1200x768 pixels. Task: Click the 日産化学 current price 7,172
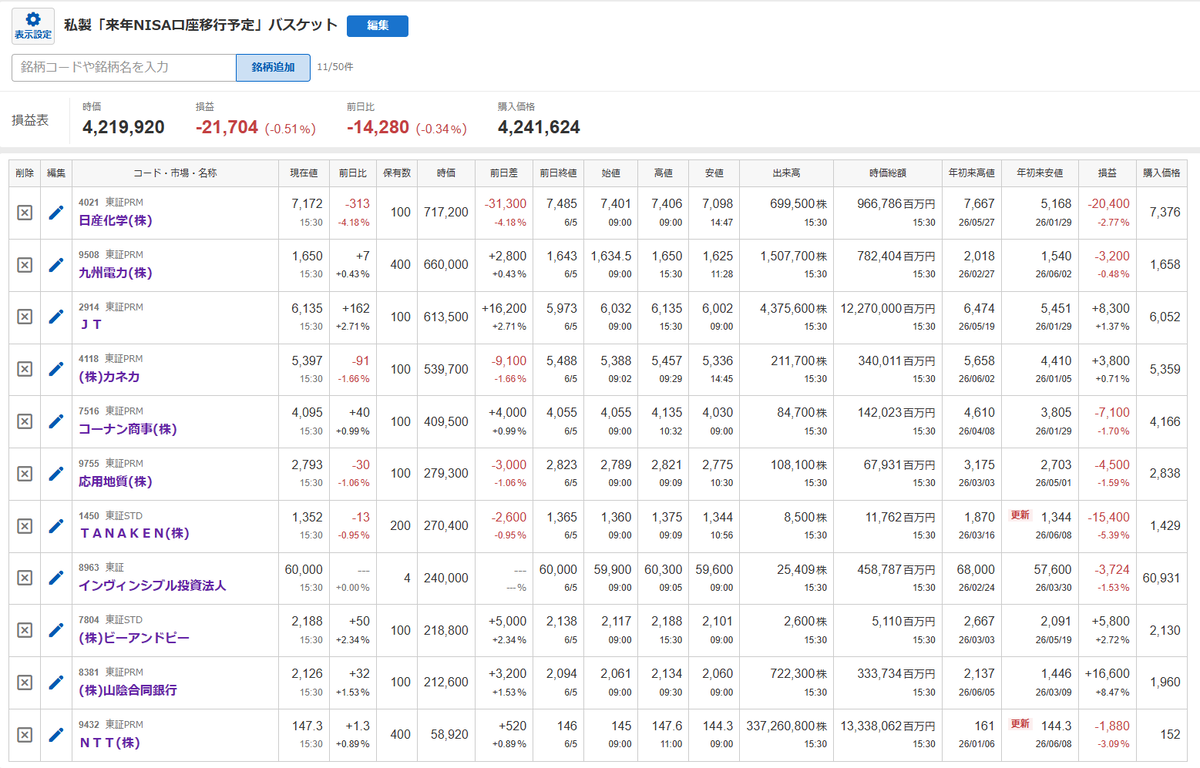pos(306,205)
